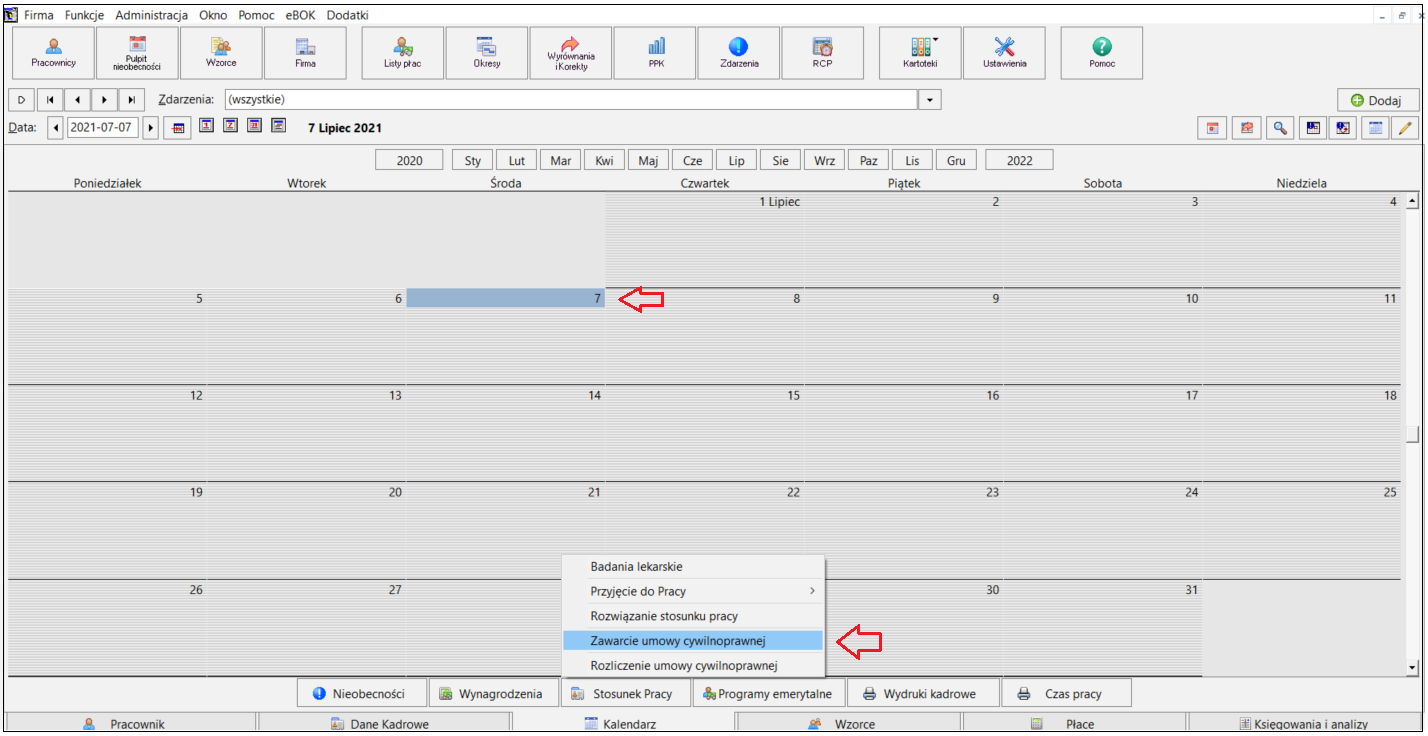Click the calendar export arrow icon

[x=1246, y=128]
